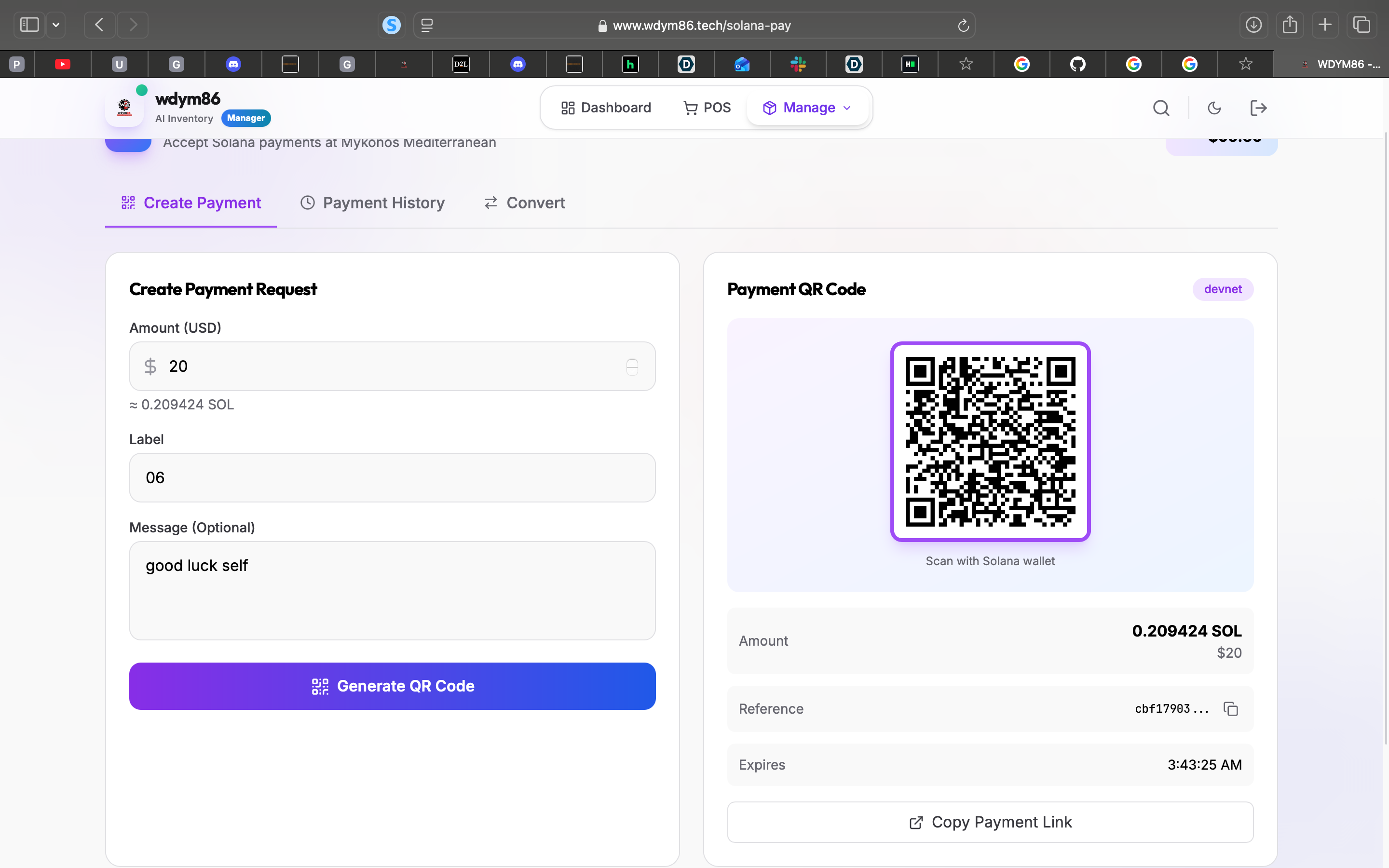Open sidebar options dropdown arrow
This screenshot has width=1389, height=868.
point(55,25)
